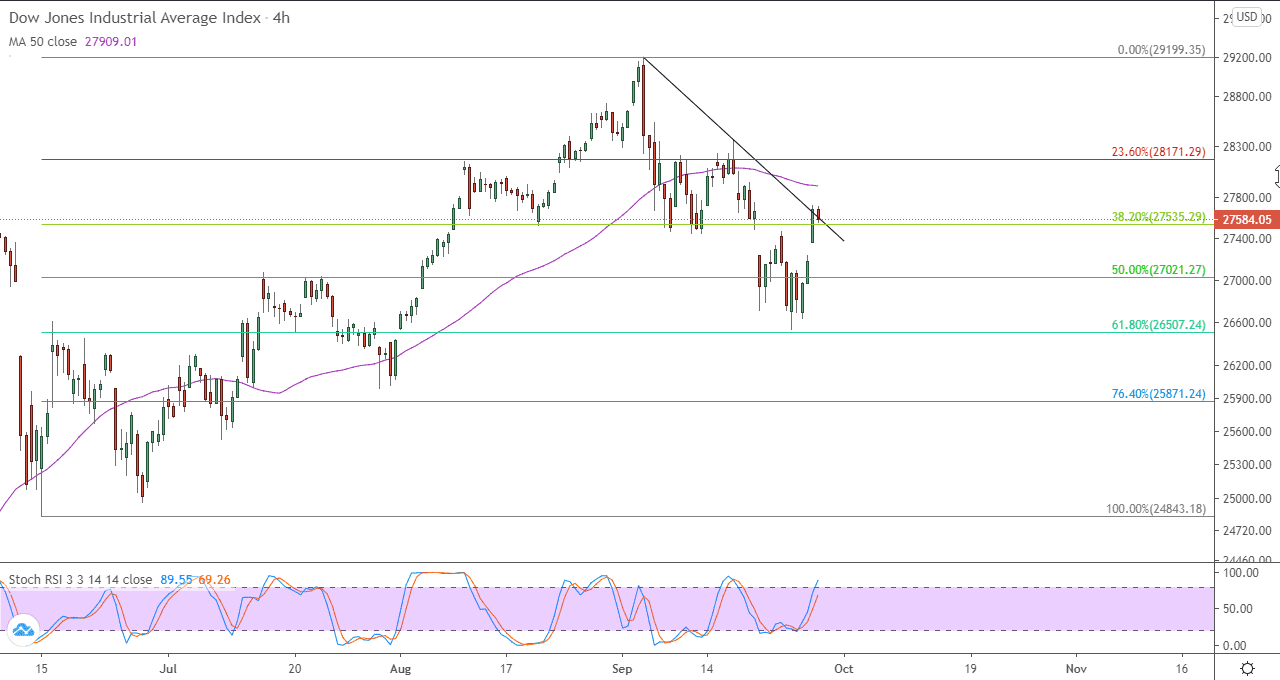Select the 100.00%(24843.18) Fibonacci label

point(1156,509)
